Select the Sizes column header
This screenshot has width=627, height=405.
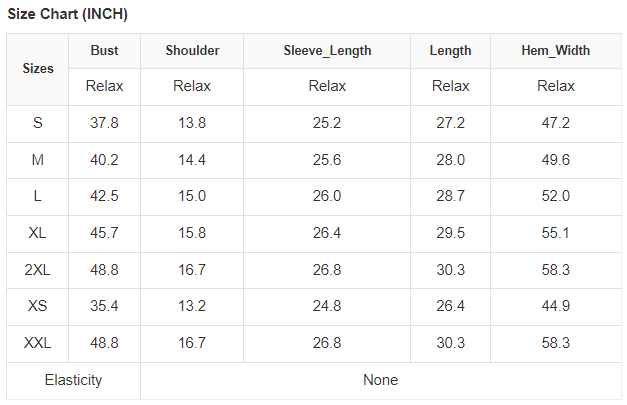coord(38,69)
